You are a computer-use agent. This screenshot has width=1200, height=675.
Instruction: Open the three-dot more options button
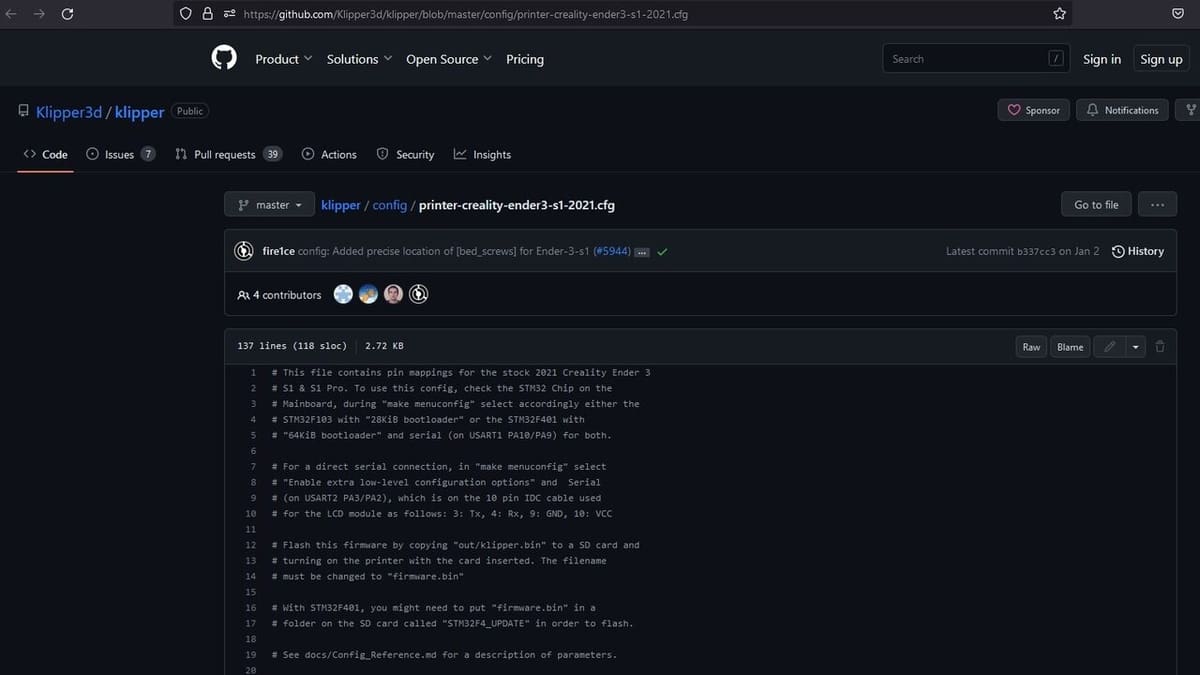[x=1157, y=205]
